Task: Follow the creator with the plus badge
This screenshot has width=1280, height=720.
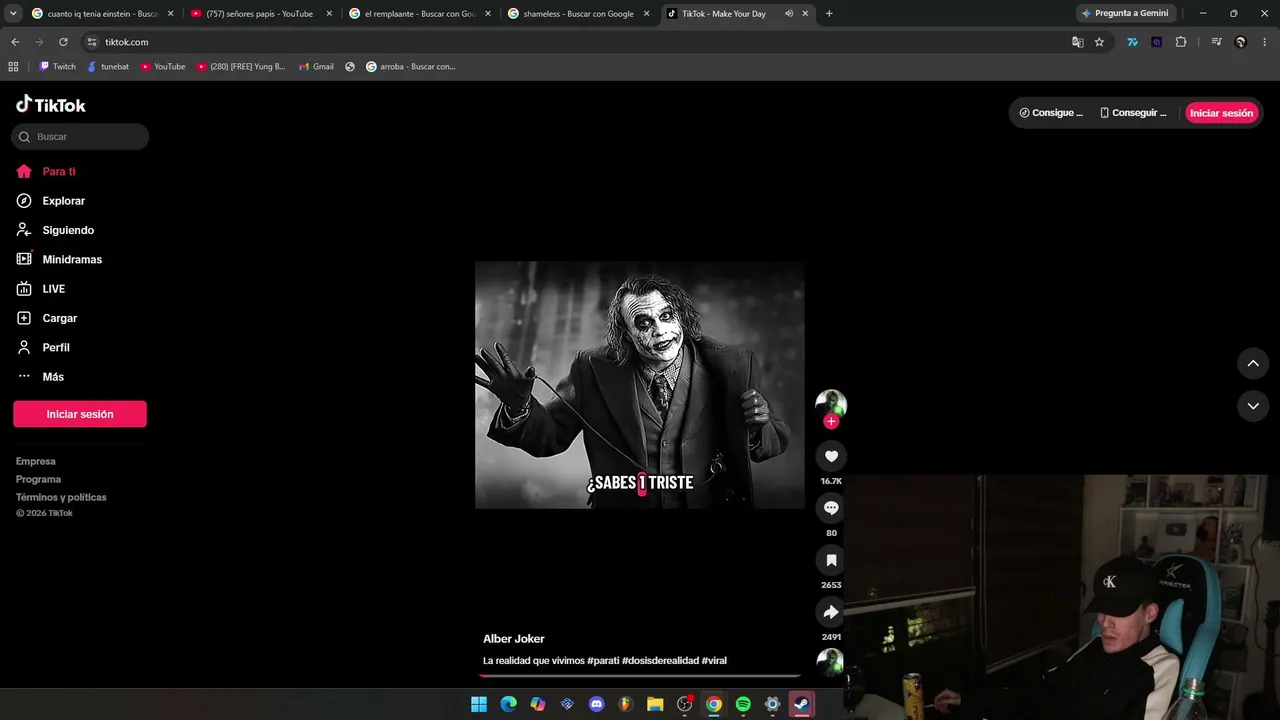Action: (831, 422)
